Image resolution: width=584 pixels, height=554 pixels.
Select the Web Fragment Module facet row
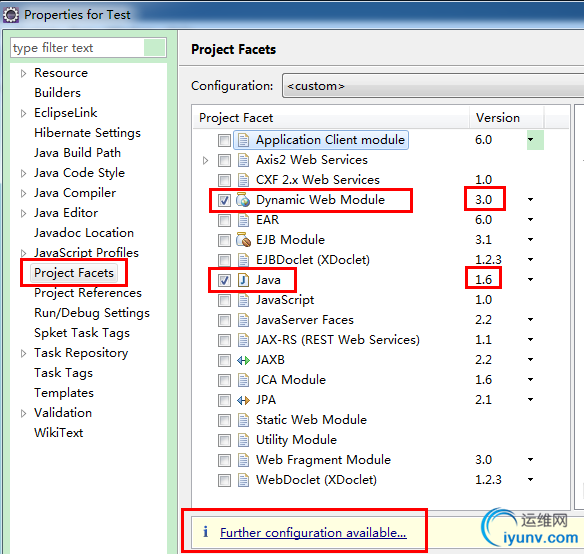click(323, 460)
